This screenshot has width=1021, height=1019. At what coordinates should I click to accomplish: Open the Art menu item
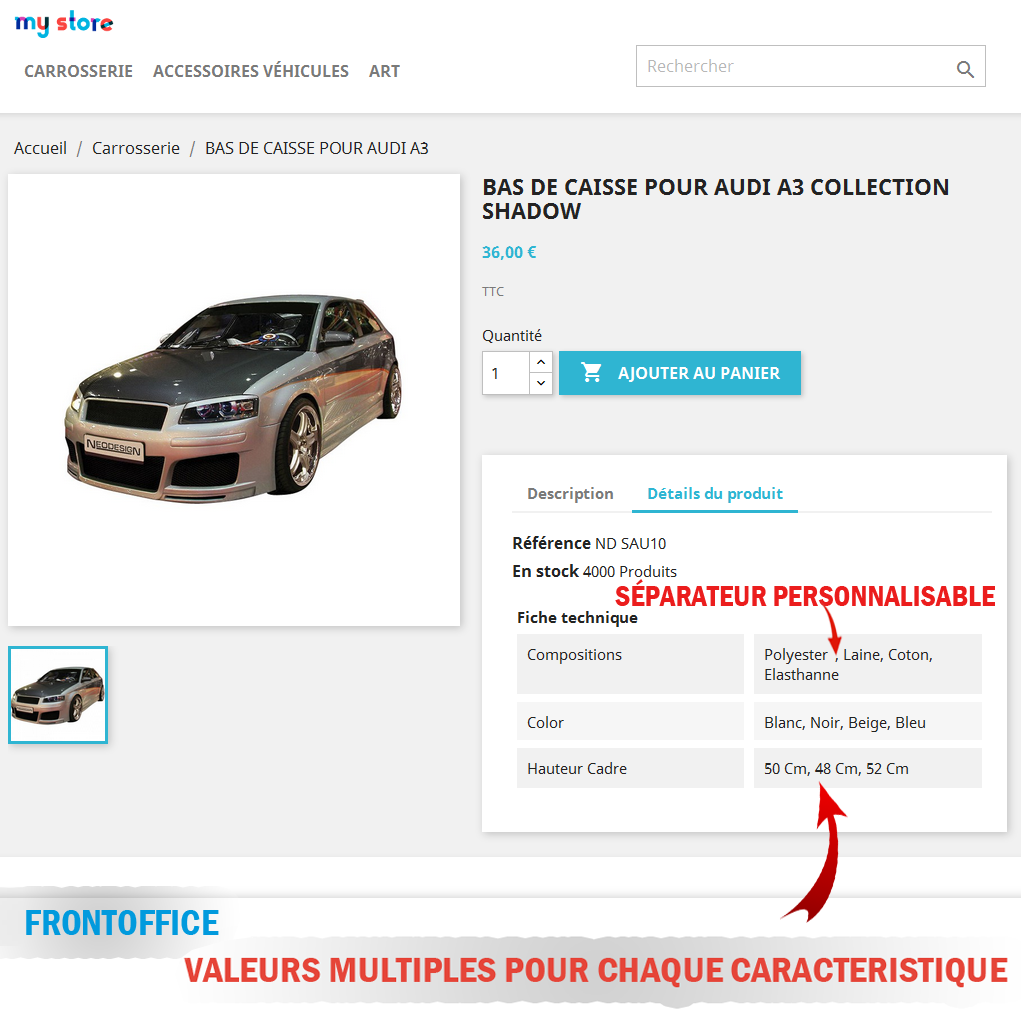[x=384, y=71]
